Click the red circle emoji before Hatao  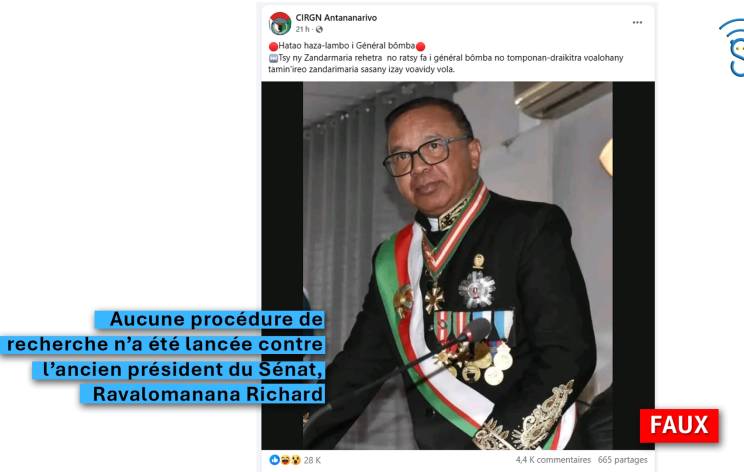(x=273, y=46)
